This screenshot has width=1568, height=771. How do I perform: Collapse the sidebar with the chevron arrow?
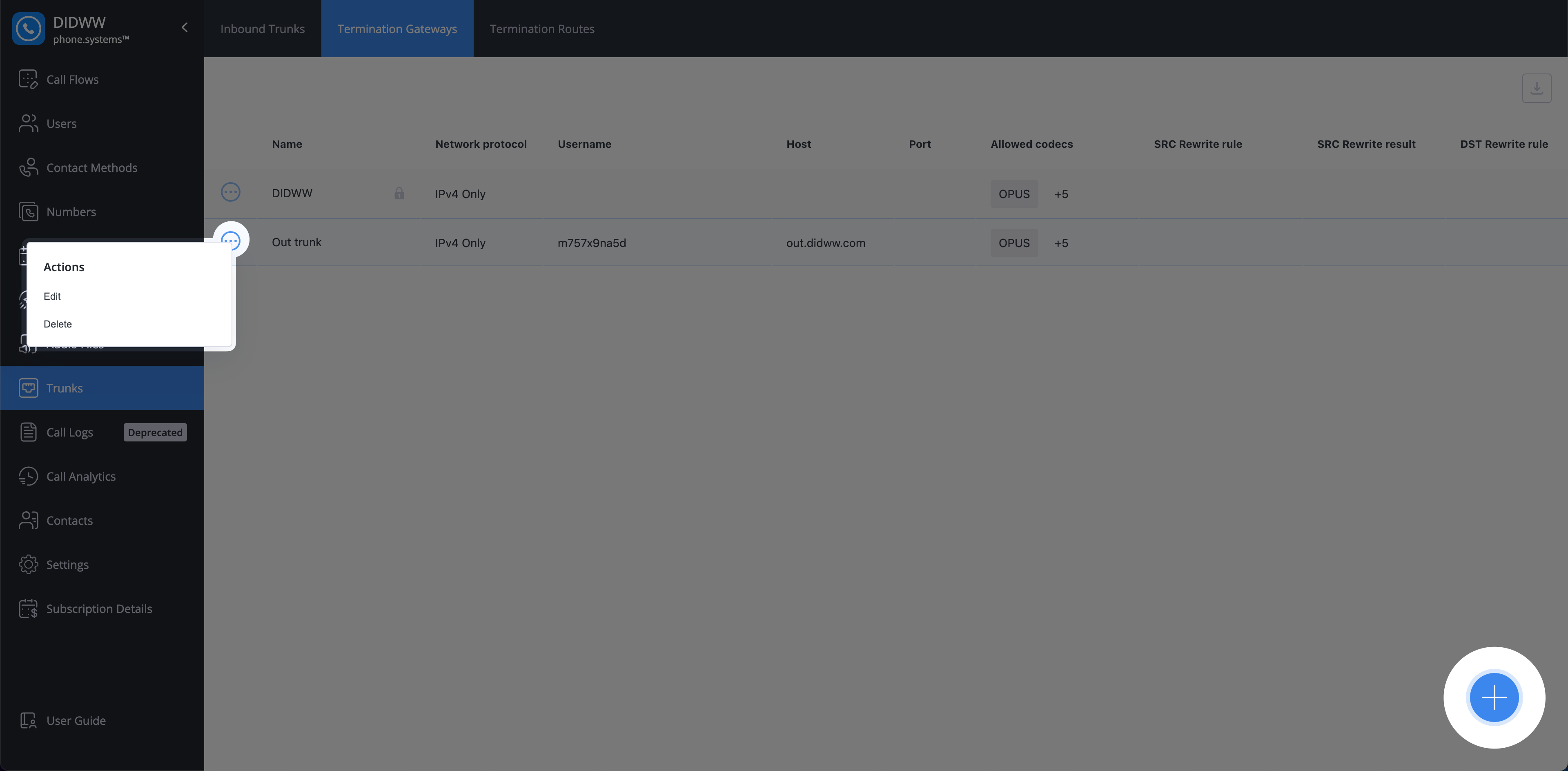pos(185,28)
